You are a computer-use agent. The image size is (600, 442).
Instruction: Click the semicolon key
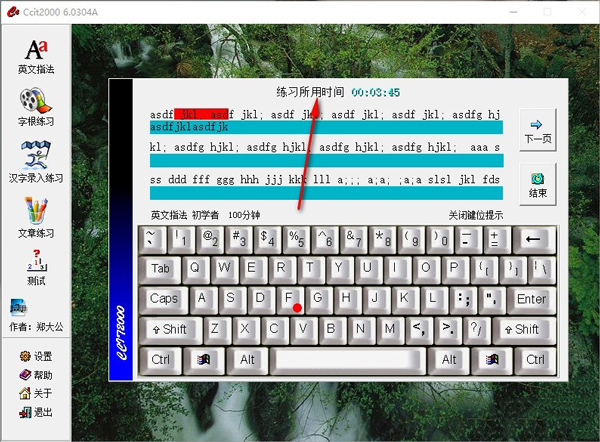coord(463,300)
